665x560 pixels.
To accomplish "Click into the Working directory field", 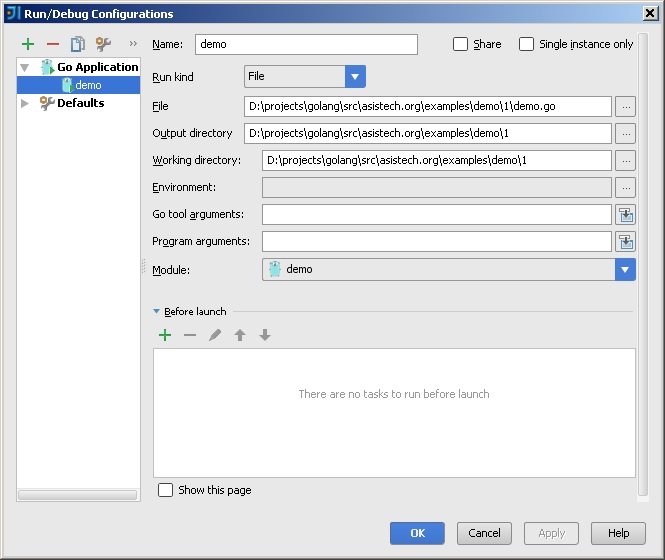I will (x=437, y=161).
